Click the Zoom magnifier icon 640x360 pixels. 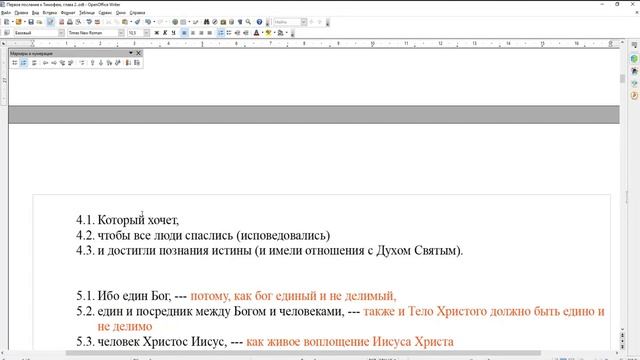pos(248,22)
